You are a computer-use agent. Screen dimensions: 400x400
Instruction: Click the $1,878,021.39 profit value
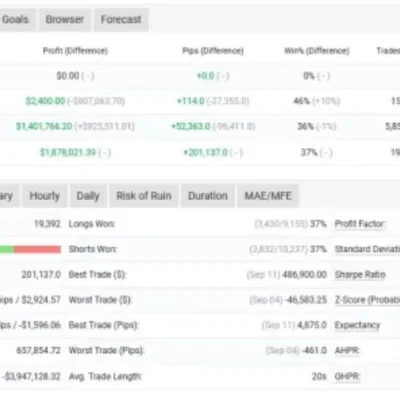[68, 152]
